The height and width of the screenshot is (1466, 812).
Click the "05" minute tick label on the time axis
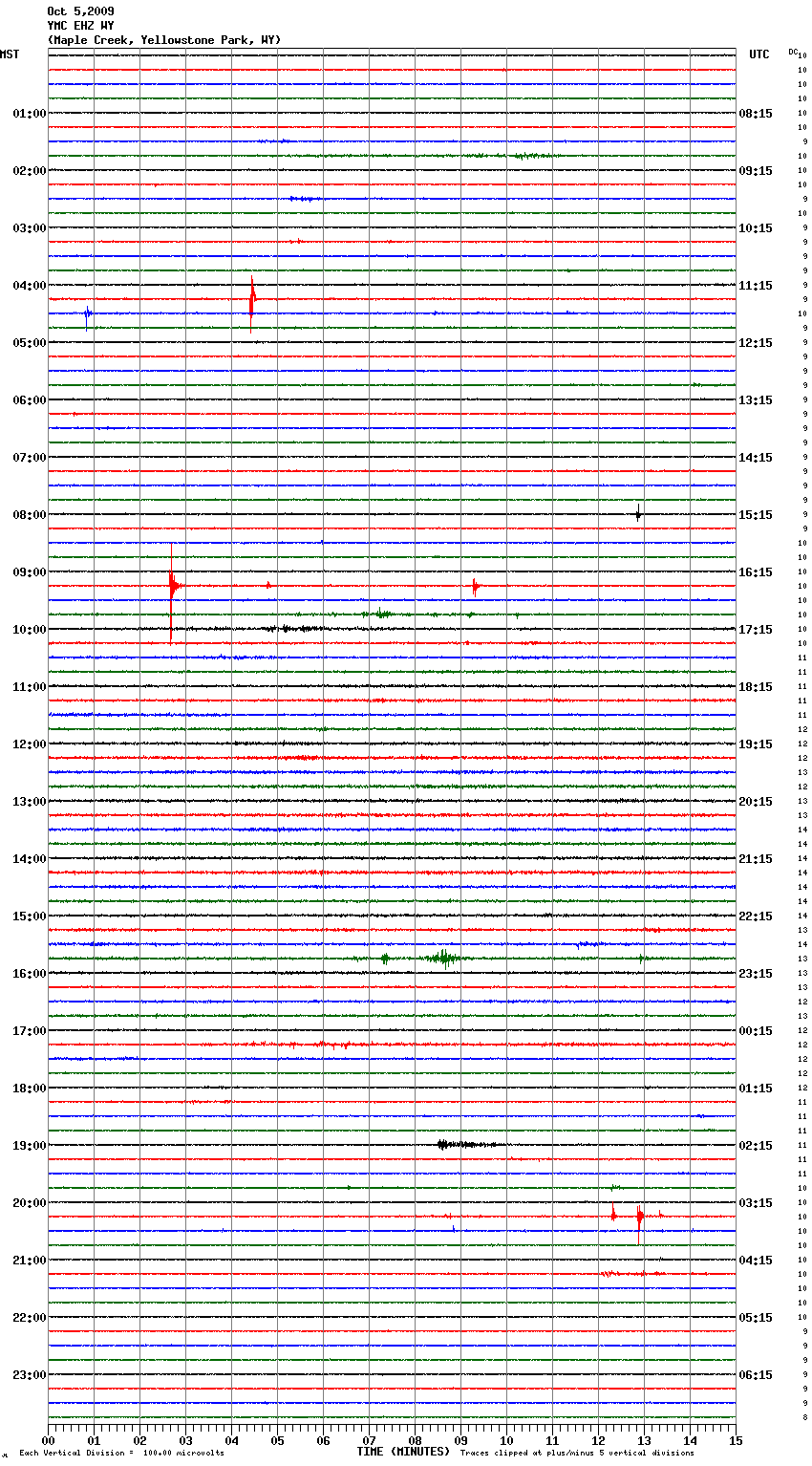tap(277, 1440)
